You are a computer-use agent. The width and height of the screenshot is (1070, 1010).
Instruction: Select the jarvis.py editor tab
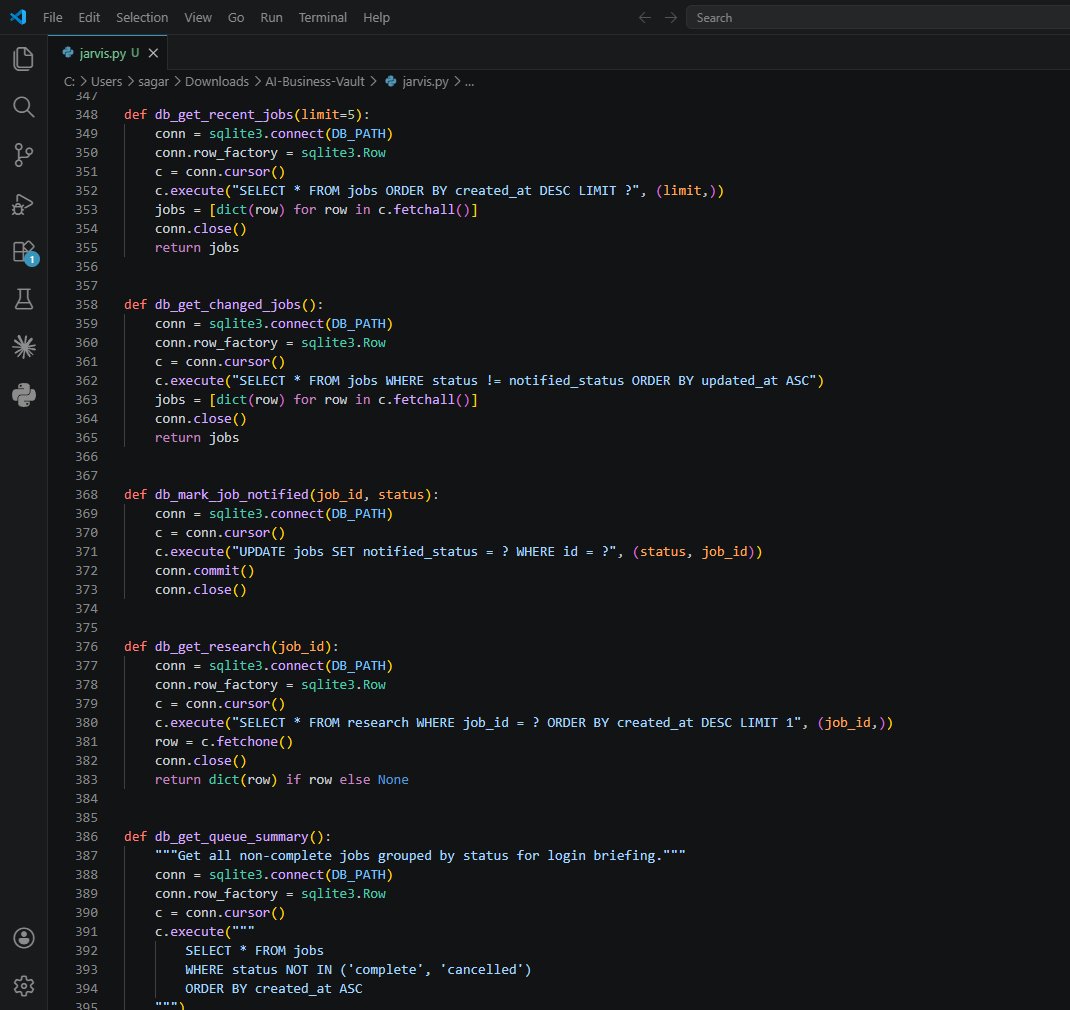pyautogui.click(x=108, y=53)
